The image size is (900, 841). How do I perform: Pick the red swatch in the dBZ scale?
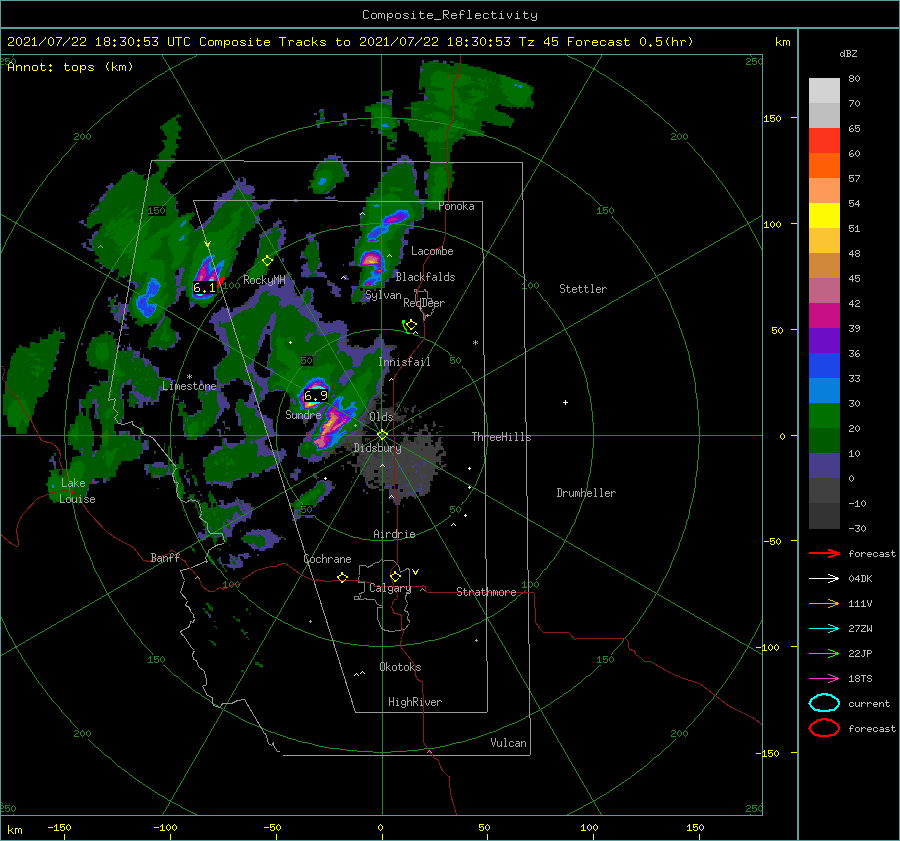tap(824, 141)
